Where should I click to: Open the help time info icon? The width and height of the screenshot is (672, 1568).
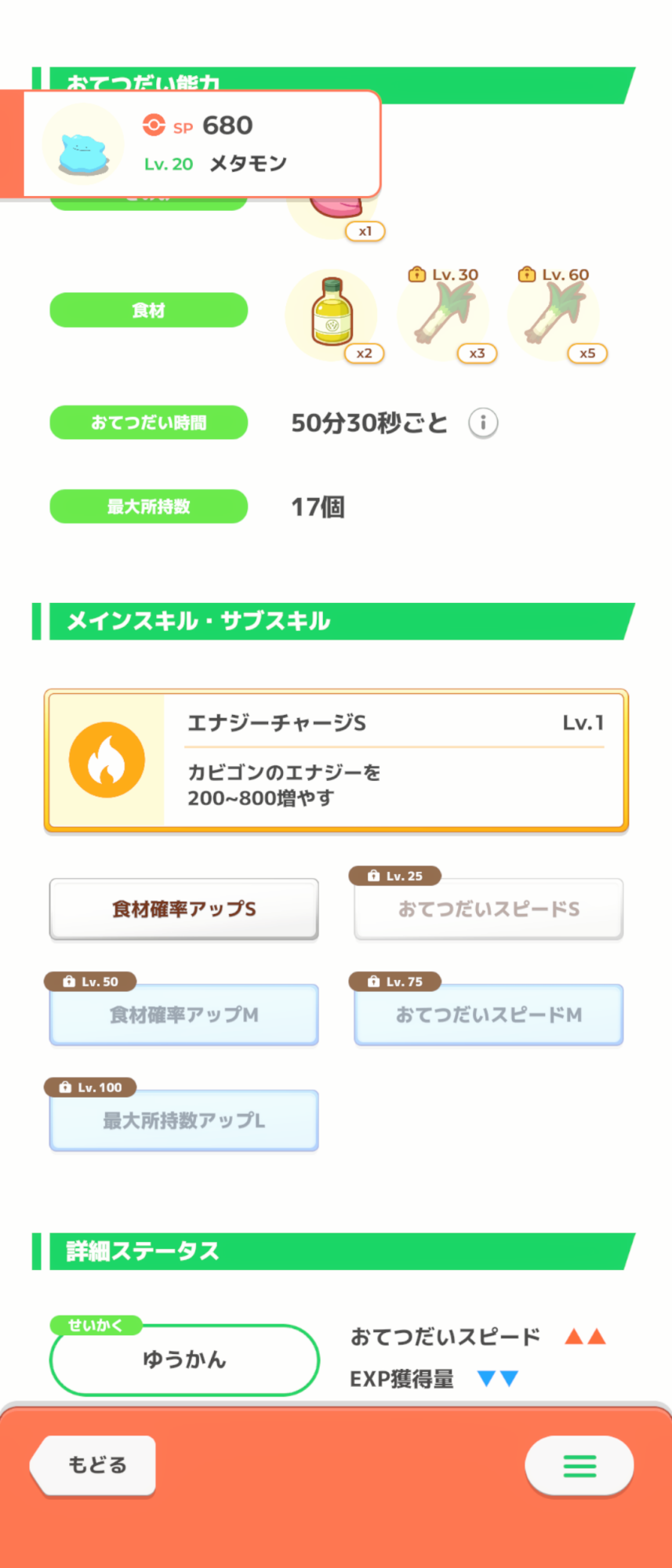[x=483, y=423]
